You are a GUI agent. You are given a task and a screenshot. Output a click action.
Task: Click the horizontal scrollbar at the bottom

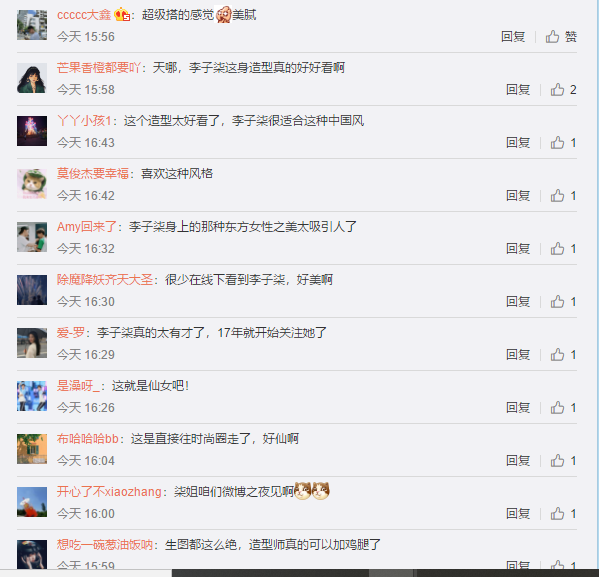(x=385, y=573)
